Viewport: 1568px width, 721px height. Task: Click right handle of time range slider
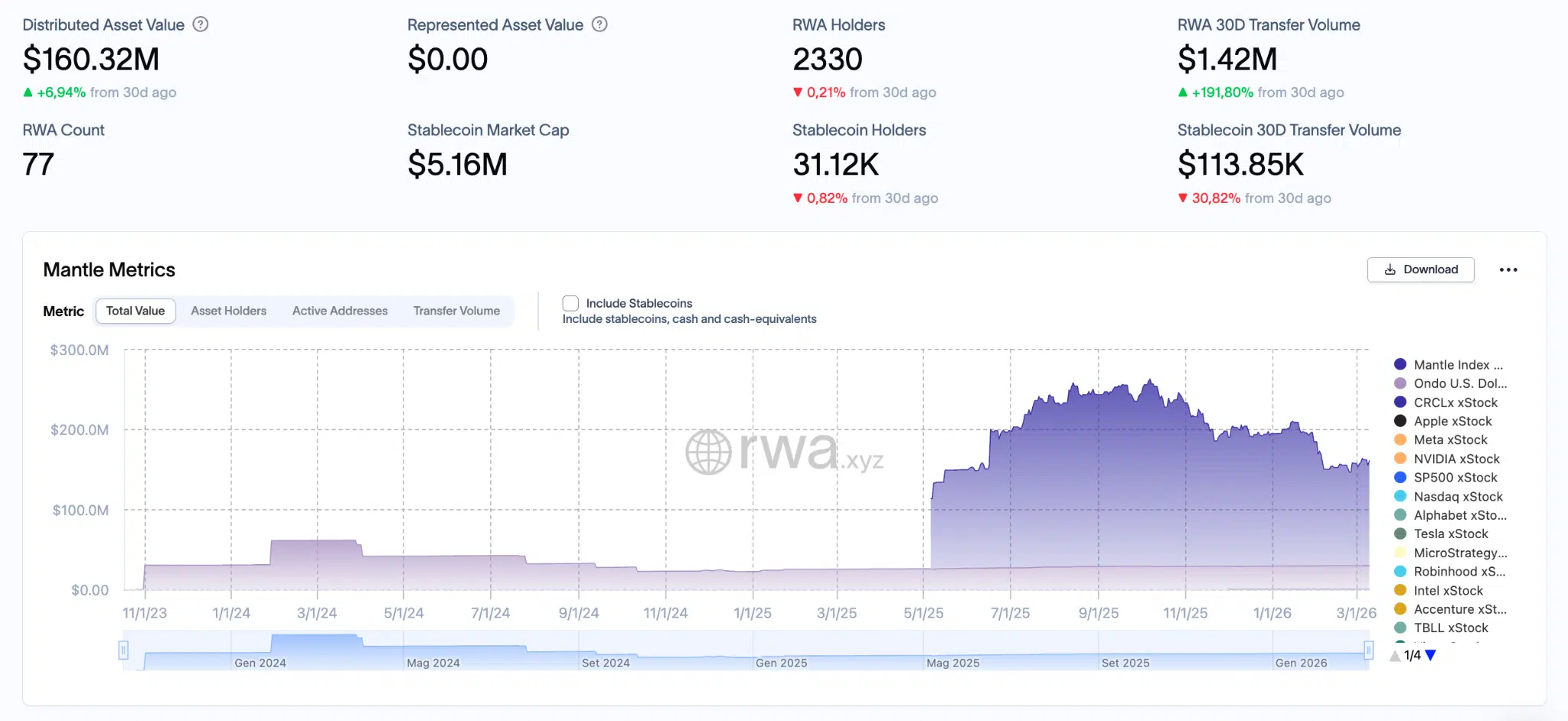click(1368, 651)
